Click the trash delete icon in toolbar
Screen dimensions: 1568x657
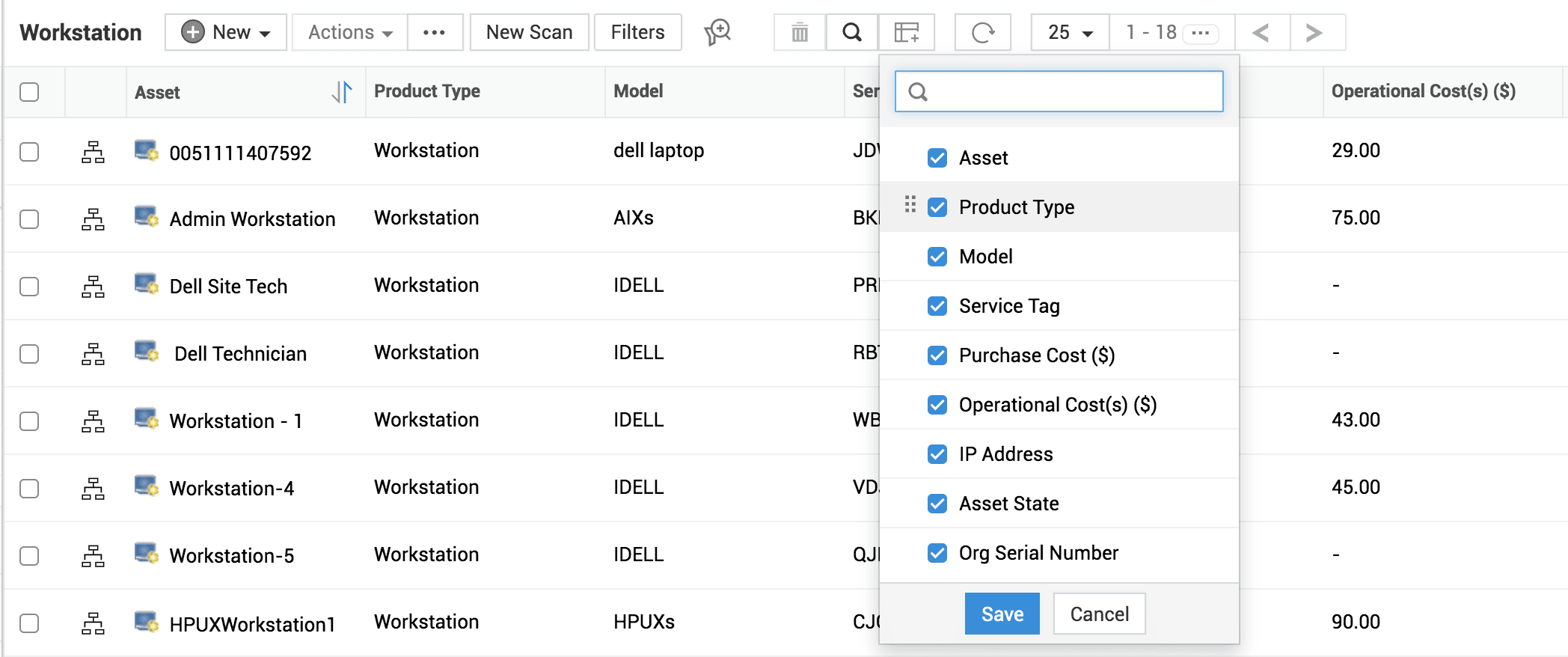(x=800, y=32)
